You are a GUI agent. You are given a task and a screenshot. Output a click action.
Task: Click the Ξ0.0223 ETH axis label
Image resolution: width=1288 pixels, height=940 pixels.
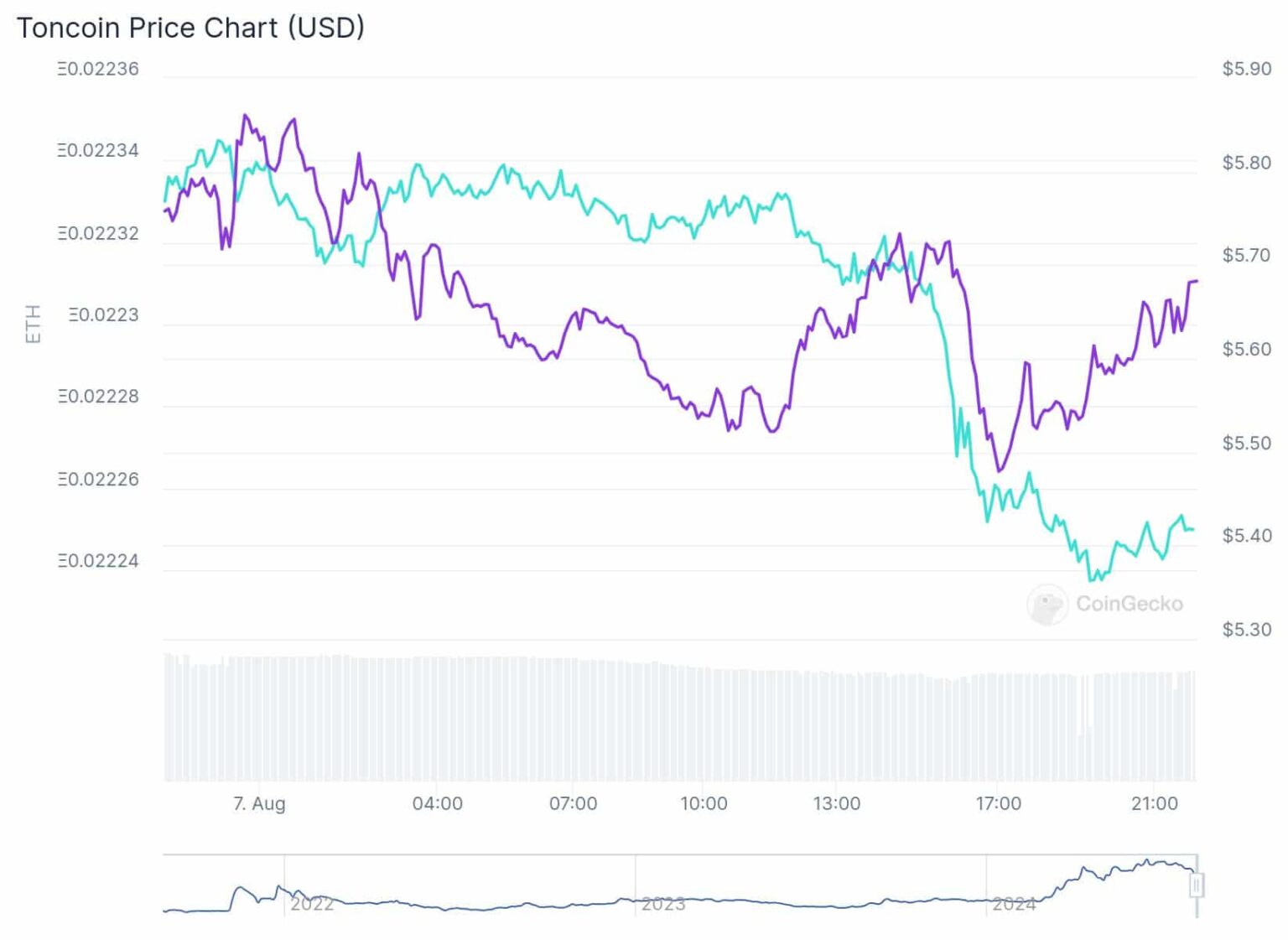click(104, 314)
